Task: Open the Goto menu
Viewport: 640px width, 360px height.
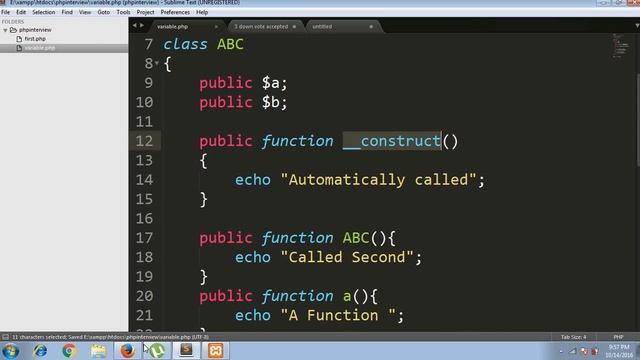Action: pos(104,12)
